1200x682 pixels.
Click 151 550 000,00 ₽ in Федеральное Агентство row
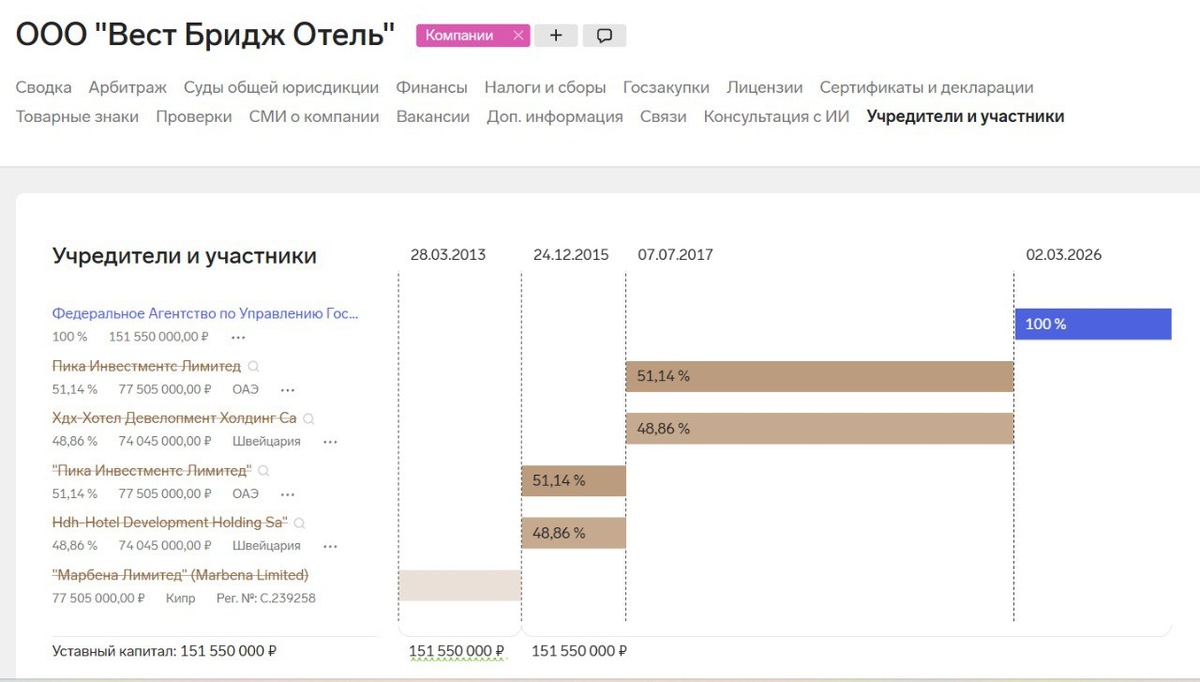[x=161, y=337]
